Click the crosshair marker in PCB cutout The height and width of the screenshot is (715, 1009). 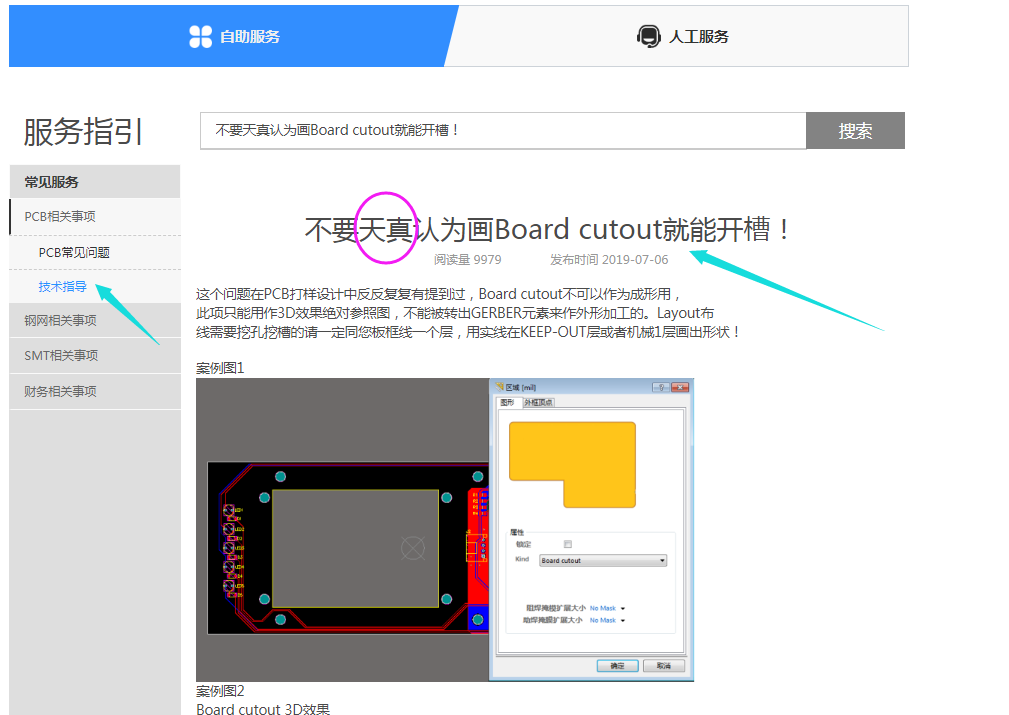pyautogui.click(x=412, y=547)
